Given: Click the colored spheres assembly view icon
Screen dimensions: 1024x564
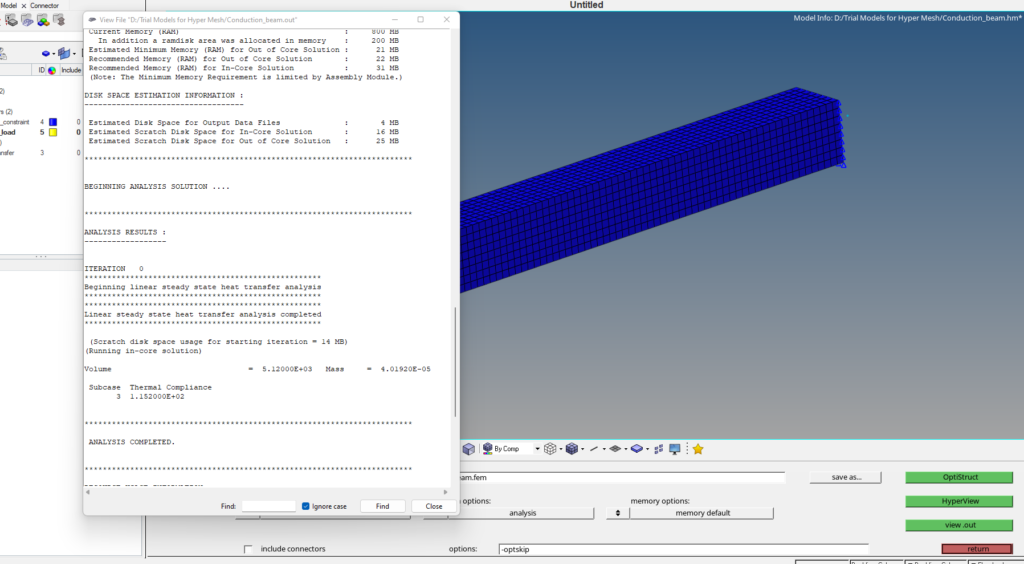Looking at the screenshot, I should tap(43, 20).
